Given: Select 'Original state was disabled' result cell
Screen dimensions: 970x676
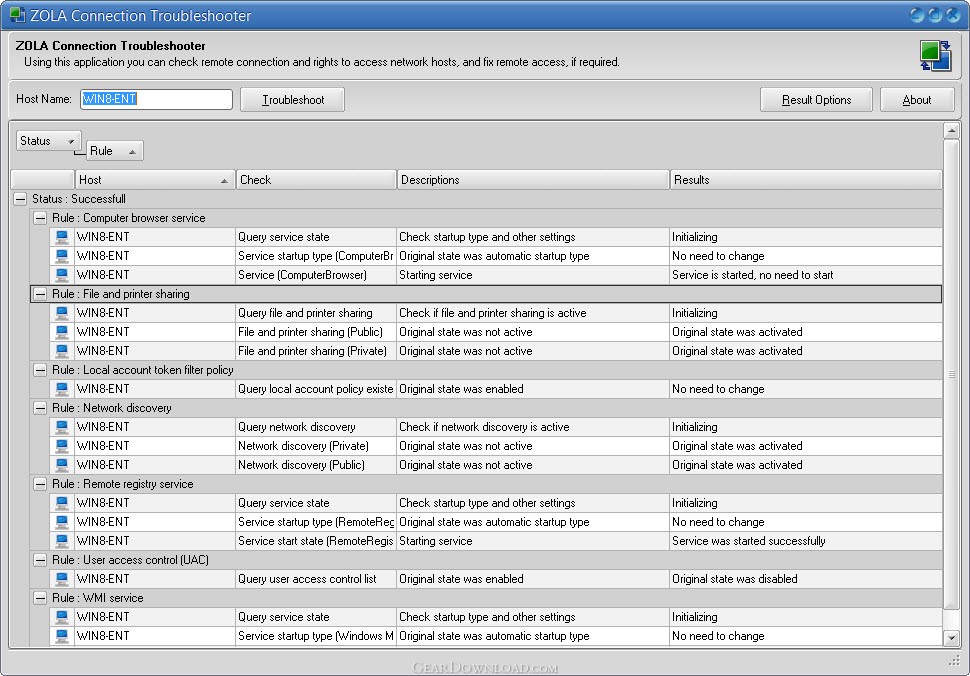Looking at the screenshot, I should 805,579.
